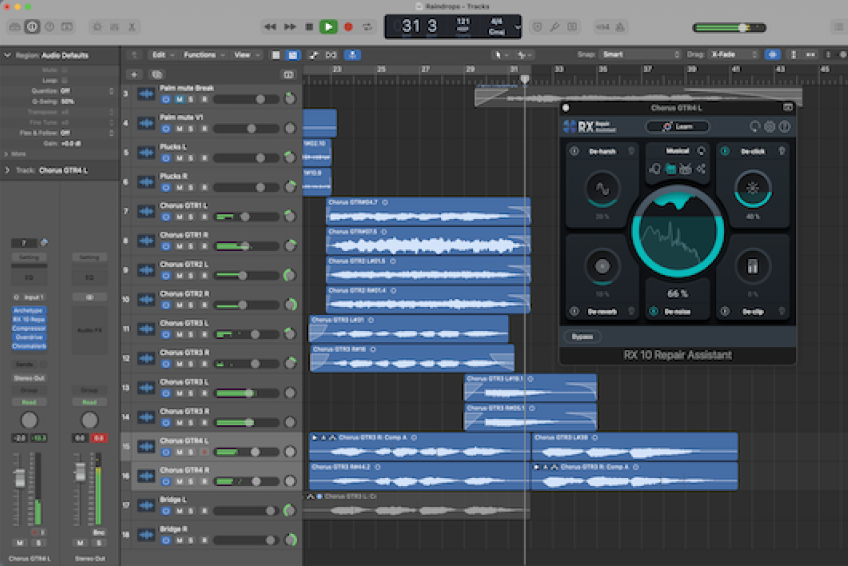Click the Stop transport button
This screenshot has width=848, height=566.
pyautogui.click(x=309, y=26)
